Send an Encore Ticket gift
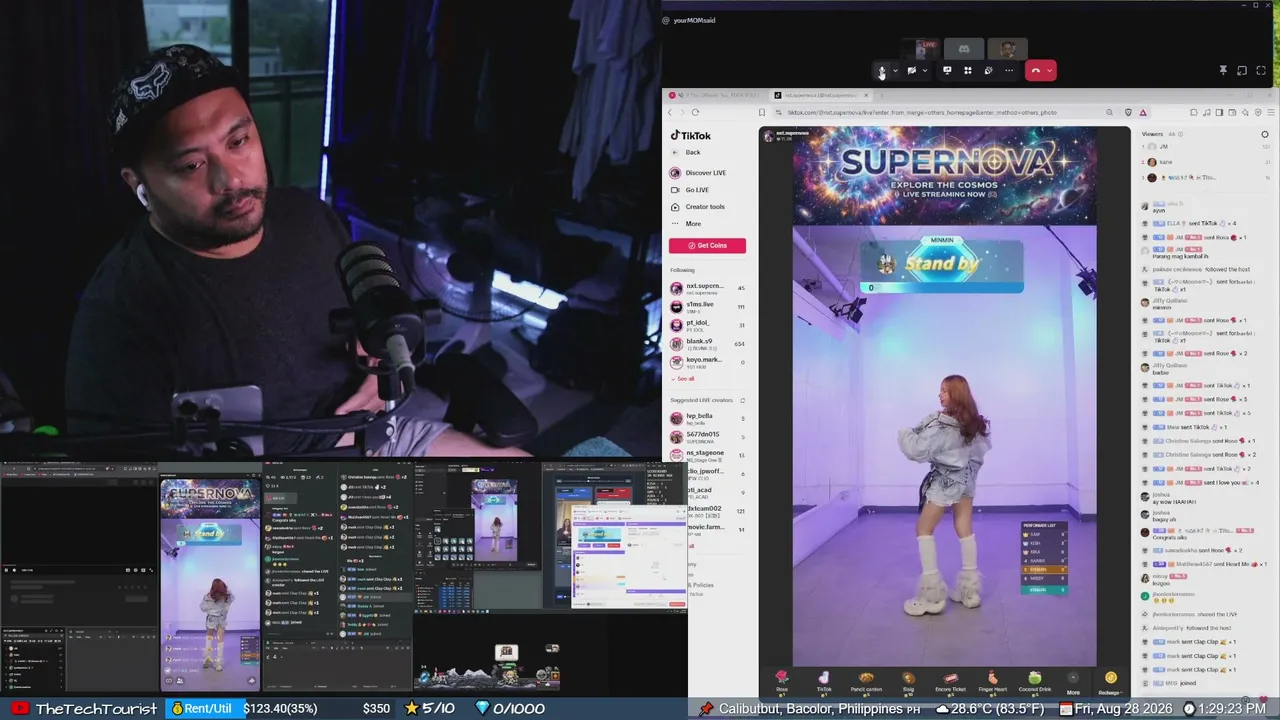This screenshot has height=720, width=1280. pos(950,682)
